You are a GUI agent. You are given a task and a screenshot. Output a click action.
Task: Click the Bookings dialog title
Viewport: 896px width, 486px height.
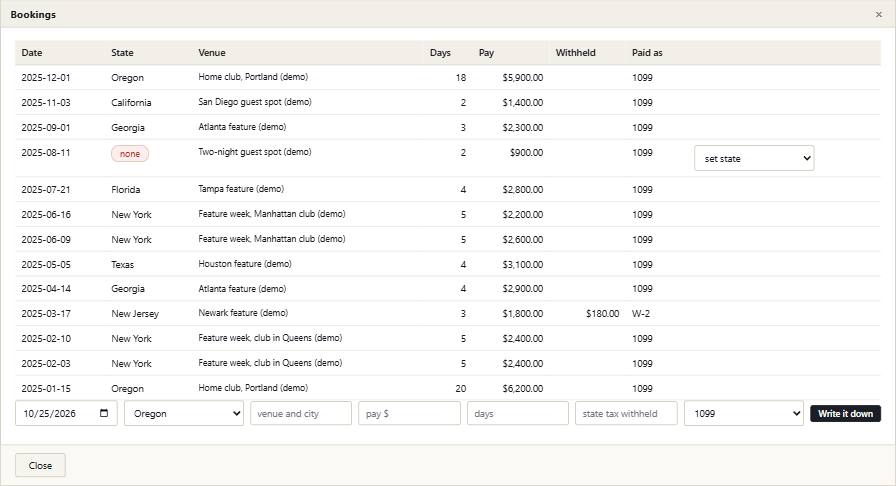pos(33,14)
